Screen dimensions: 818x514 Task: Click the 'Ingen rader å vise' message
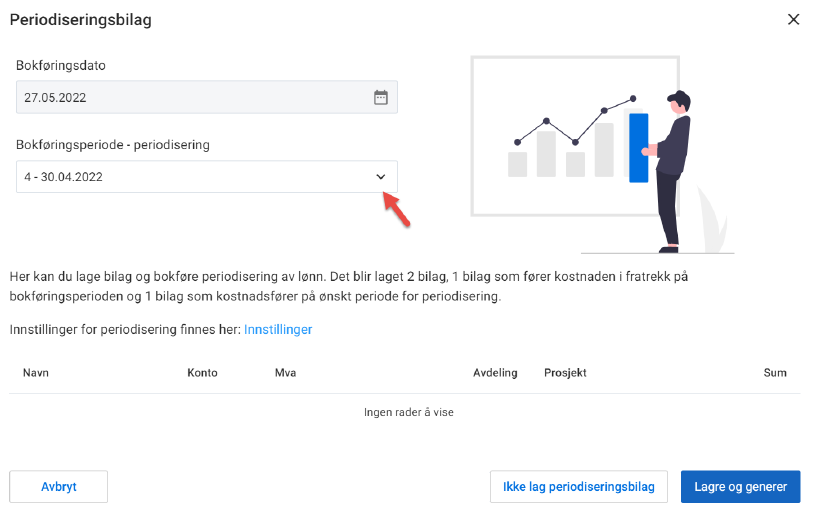pyautogui.click(x=408, y=412)
